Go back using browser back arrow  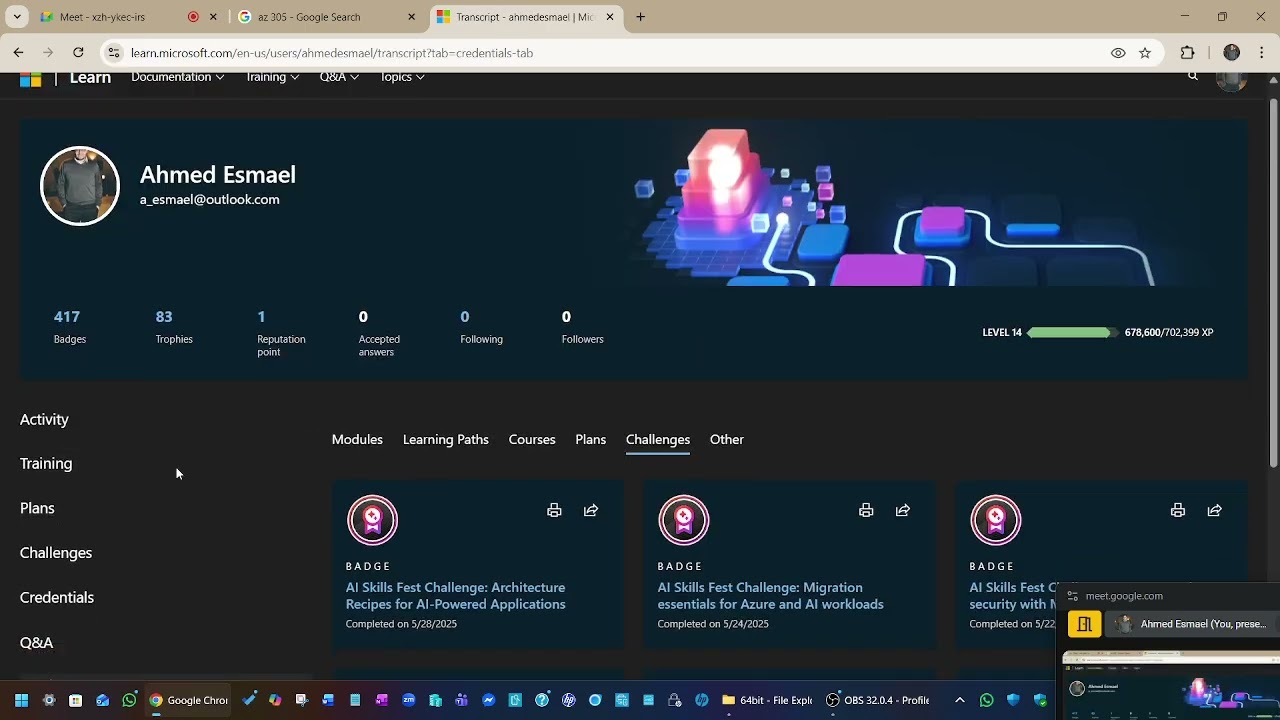tap(18, 52)
